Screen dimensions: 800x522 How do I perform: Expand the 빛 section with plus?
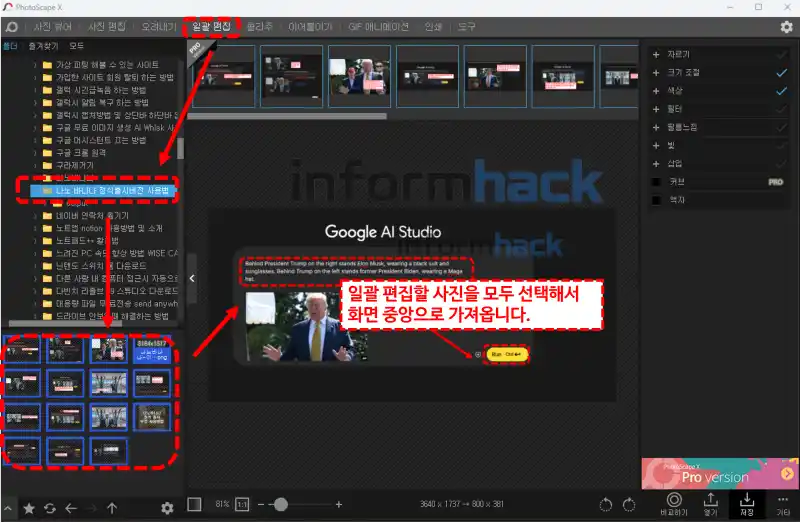[656, 146]
